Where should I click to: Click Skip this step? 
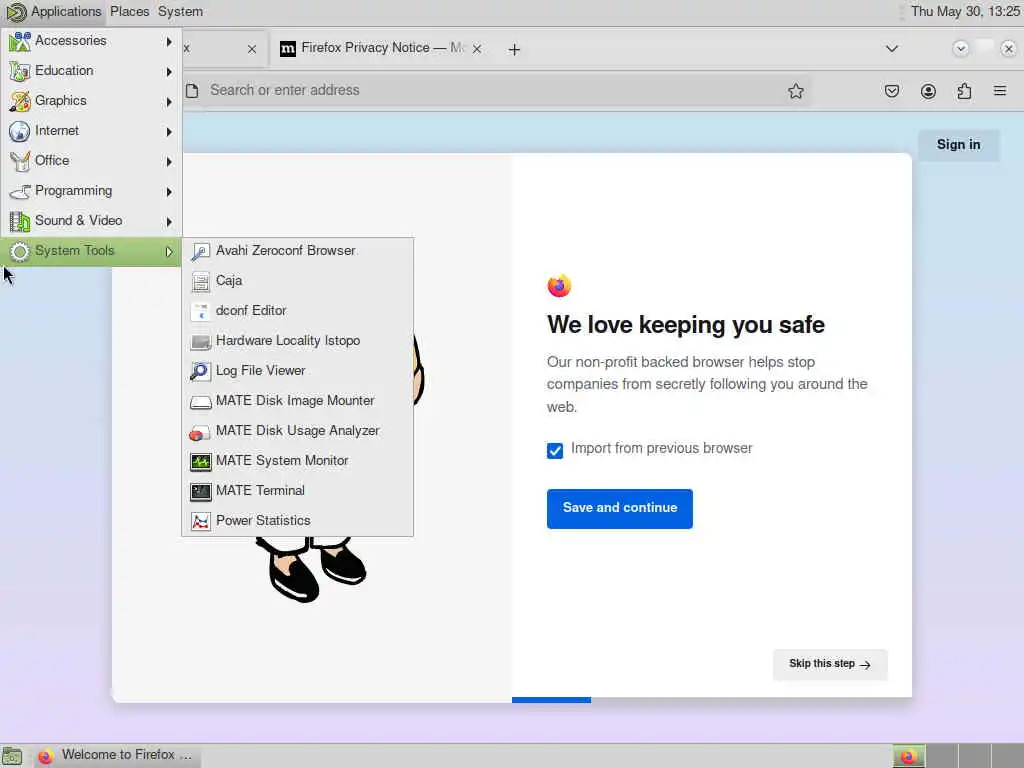830,664
